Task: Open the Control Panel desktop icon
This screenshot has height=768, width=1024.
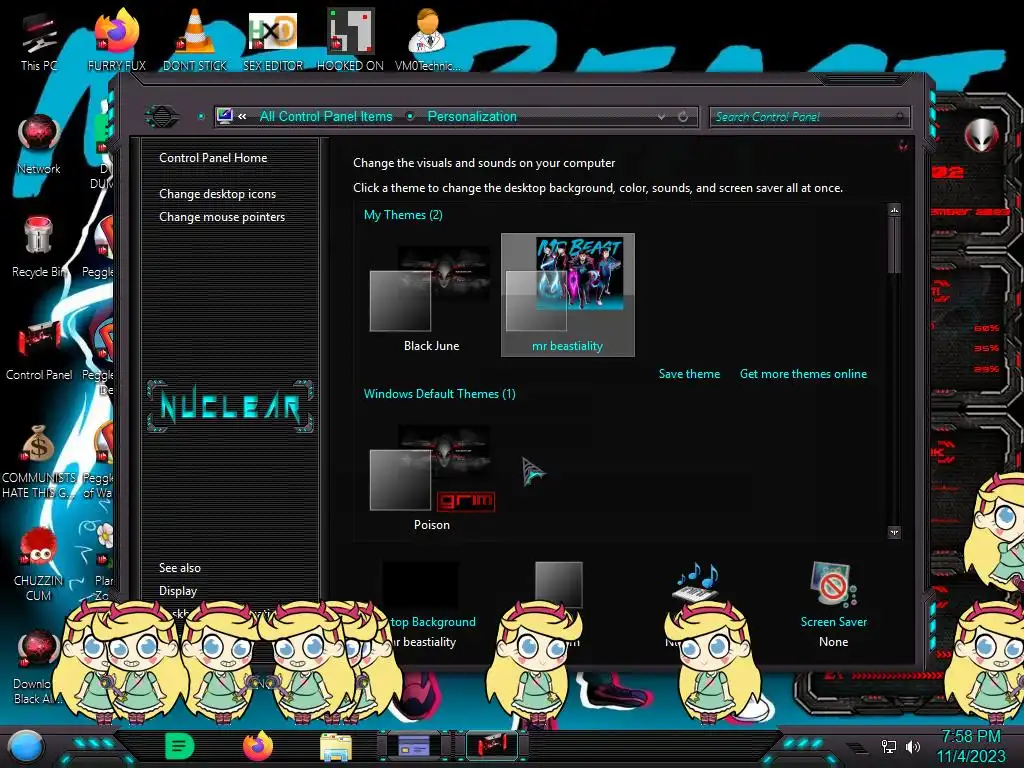Action: tap(39, 350)
